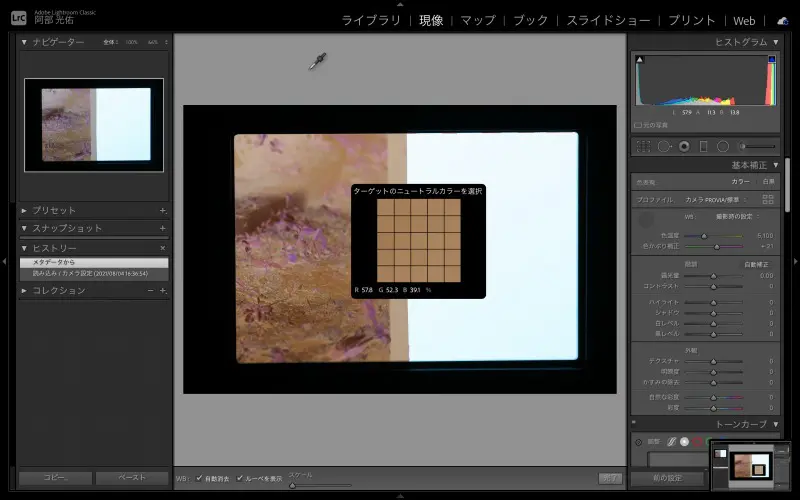Viewport: 800px width, 500px height.
Task: Click the 完了 button in toolbar
Action: 610,478
